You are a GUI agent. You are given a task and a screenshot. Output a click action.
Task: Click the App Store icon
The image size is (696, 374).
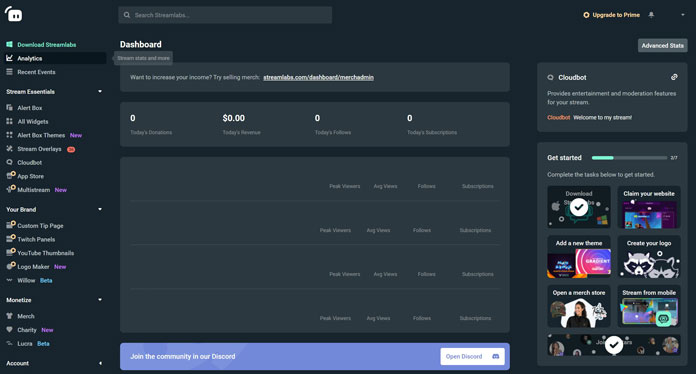[x=11, y=176]
